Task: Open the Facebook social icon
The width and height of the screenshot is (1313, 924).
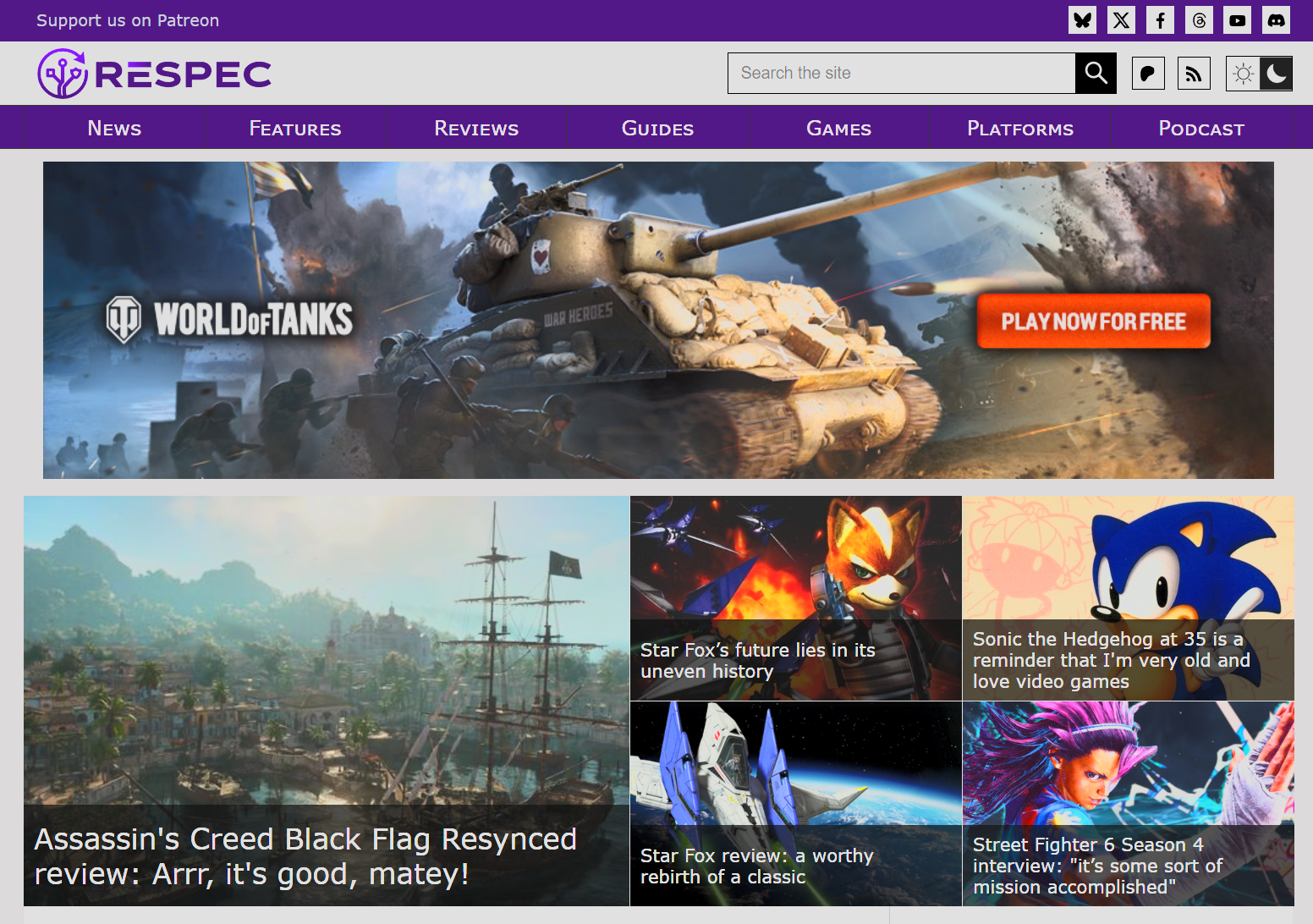Action: (1160, 20)
